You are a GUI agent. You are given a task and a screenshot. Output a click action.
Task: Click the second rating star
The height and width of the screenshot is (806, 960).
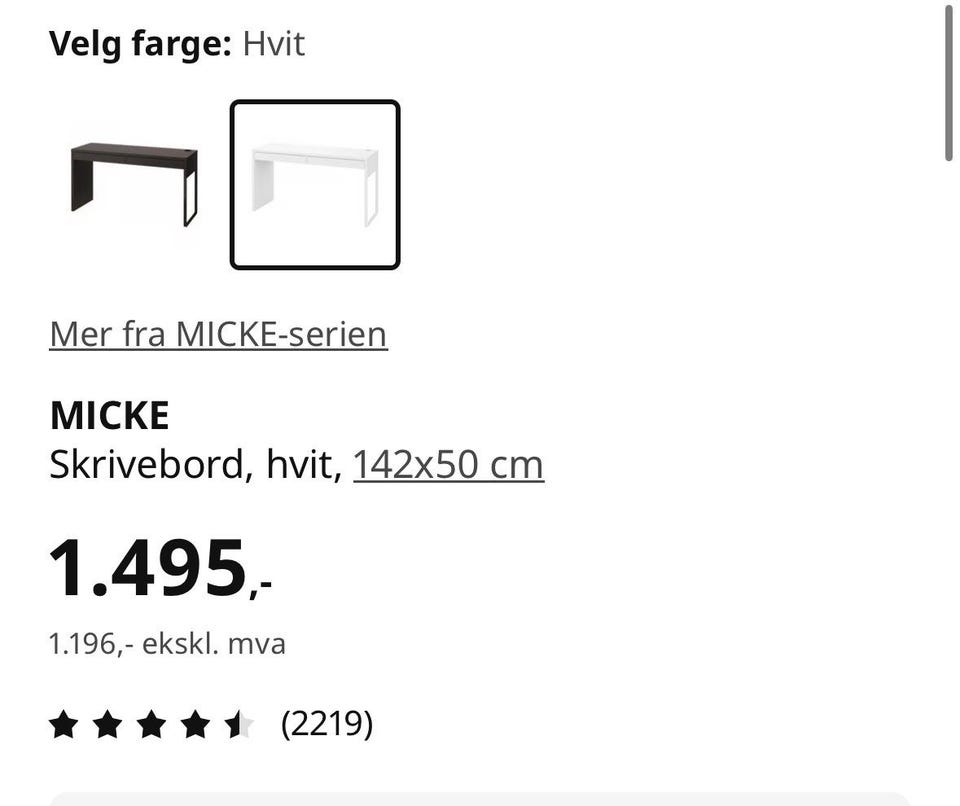pyautogui.click(x=107, y=724)
